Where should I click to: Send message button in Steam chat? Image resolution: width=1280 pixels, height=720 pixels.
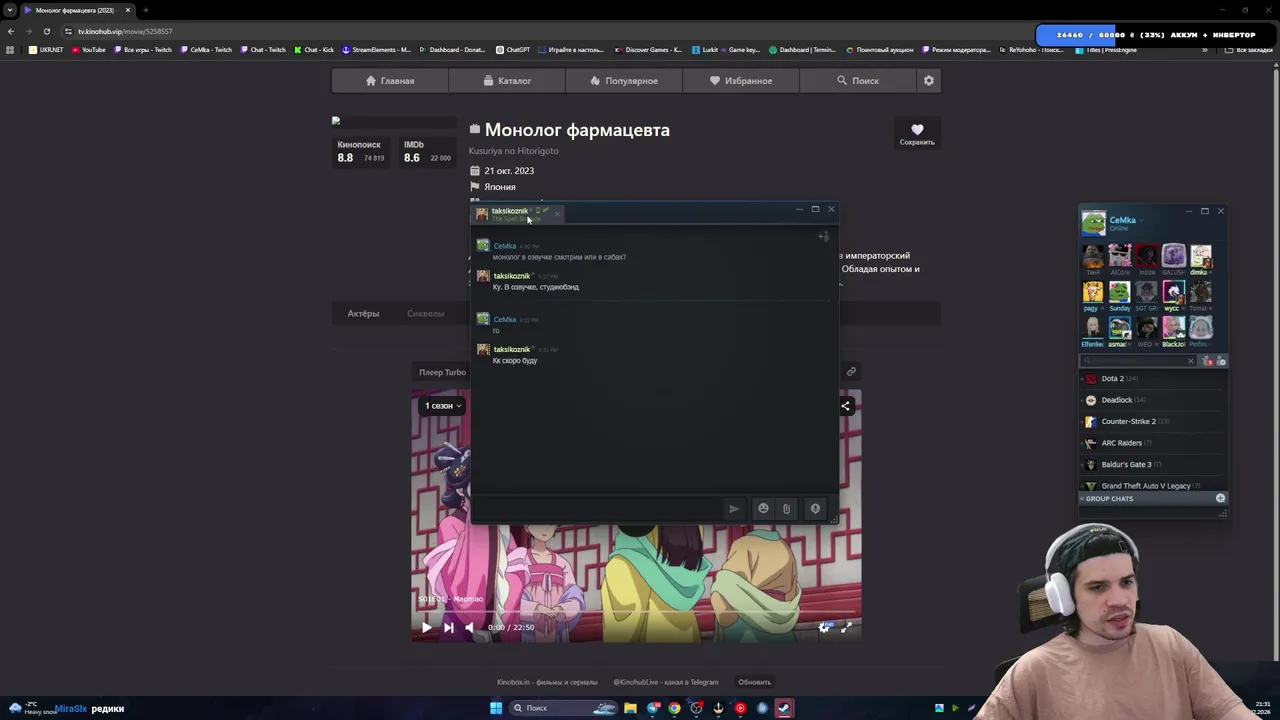(x=734, y=509)
